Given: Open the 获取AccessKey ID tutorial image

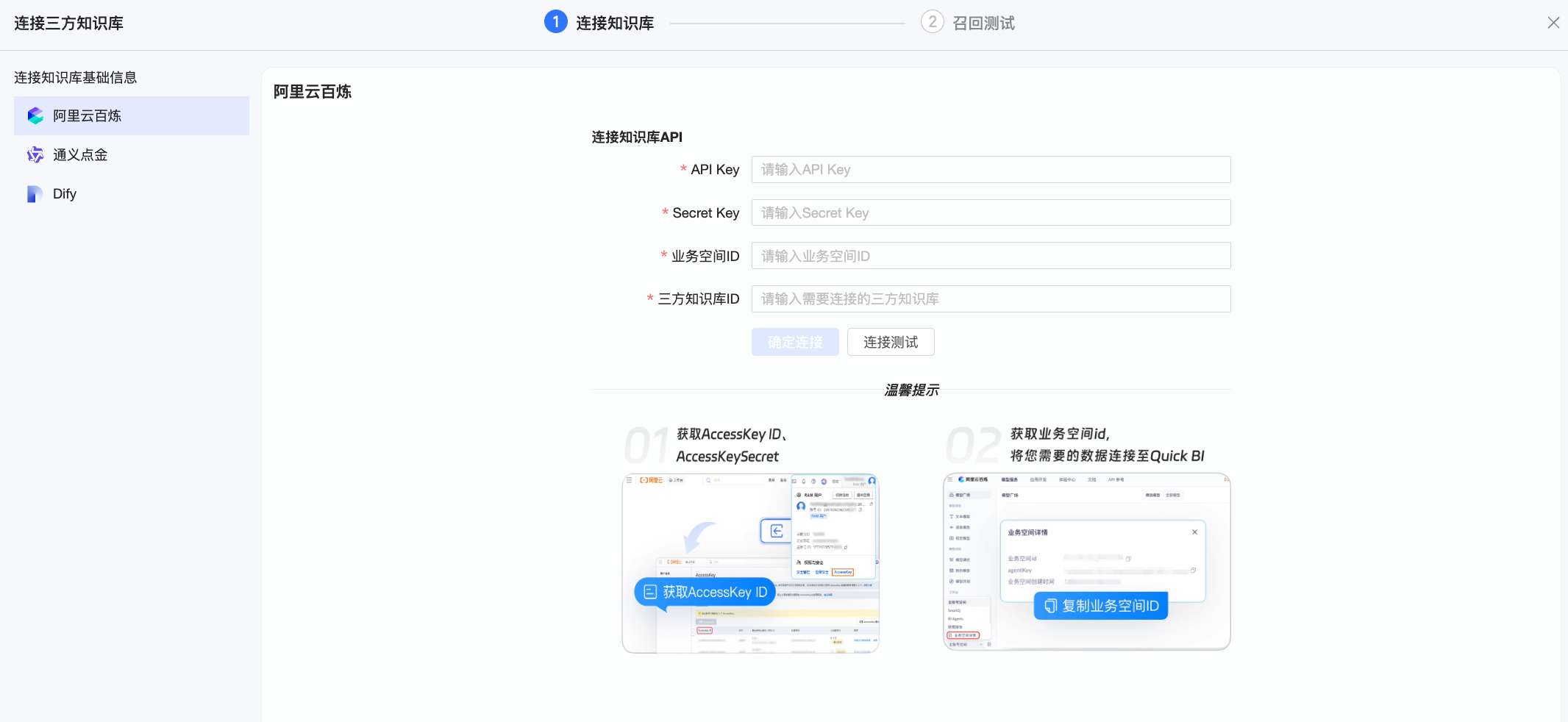Looking at the screenshot, I should click(x=750, y=563).
